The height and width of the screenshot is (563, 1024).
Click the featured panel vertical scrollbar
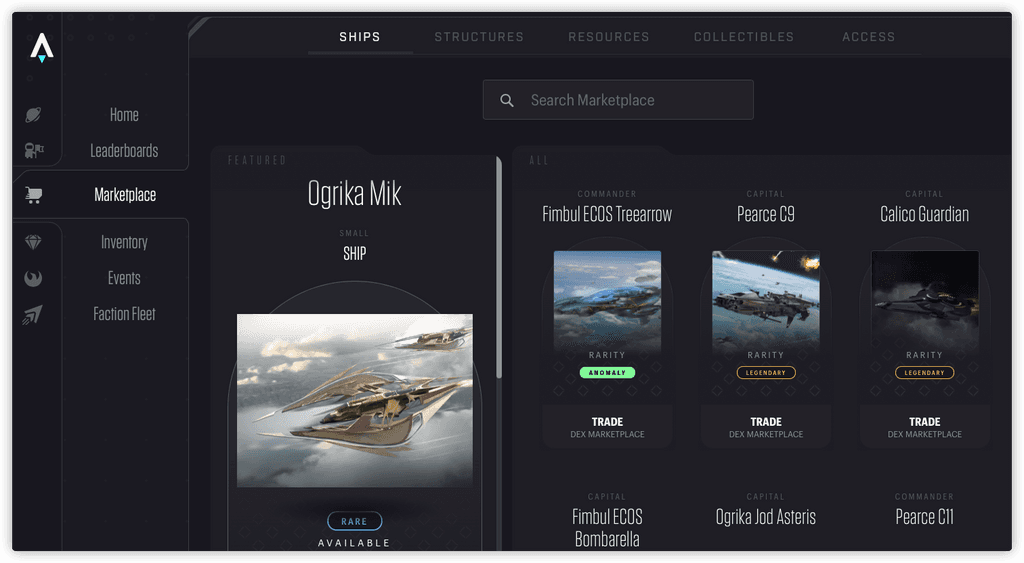(x=499, y=268)
